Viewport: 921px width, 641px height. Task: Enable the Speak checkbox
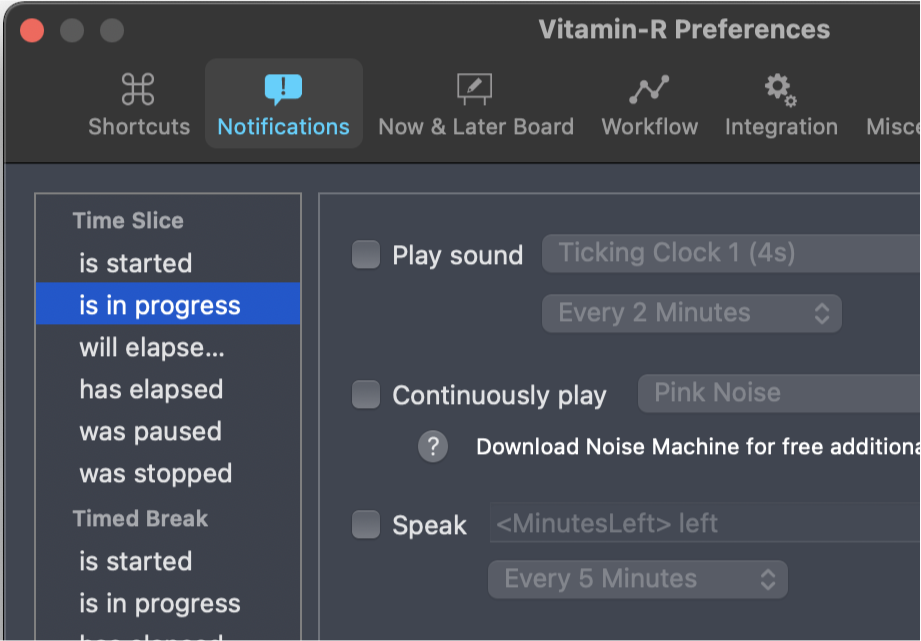pos(366,524)
